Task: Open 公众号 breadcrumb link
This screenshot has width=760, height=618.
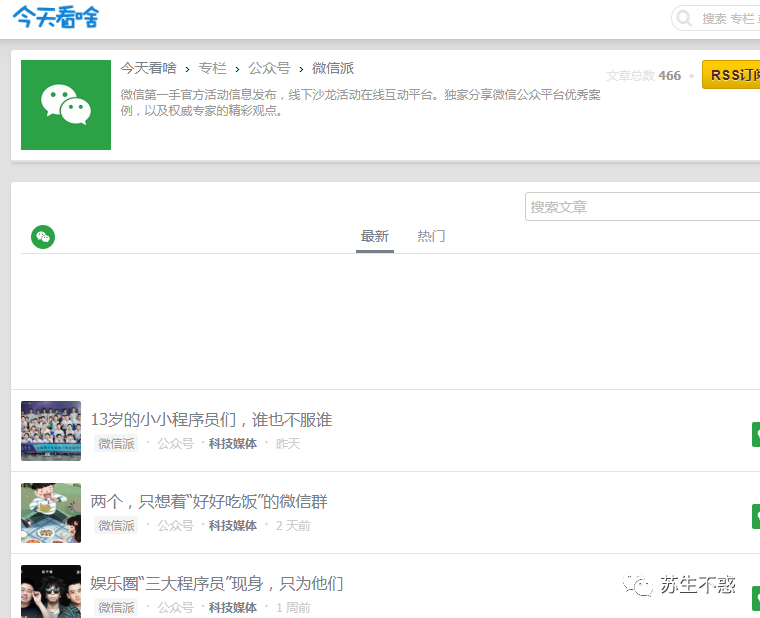Action: point(269,68)
